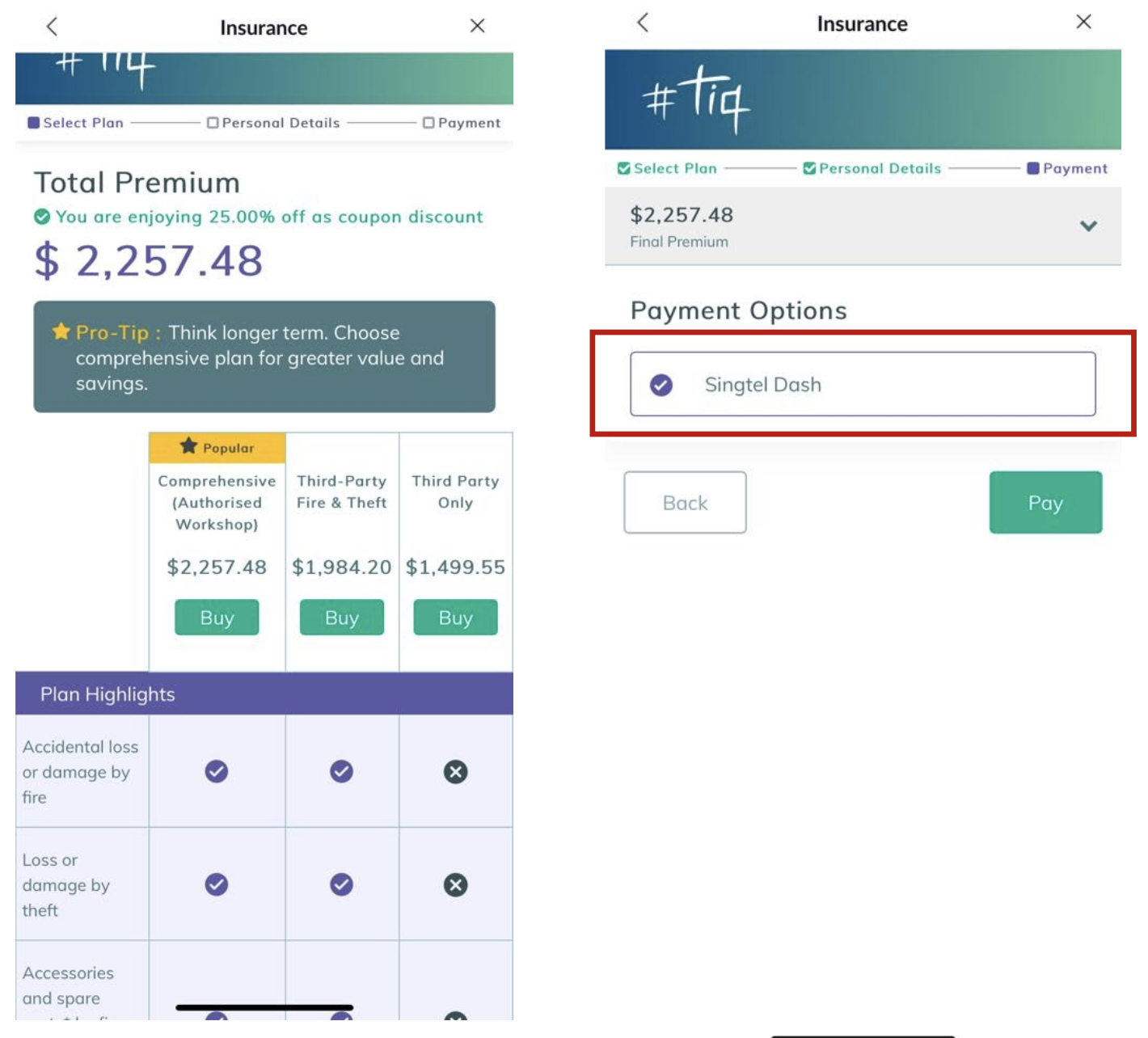1148x1038 pixels.
Task: Close the payment Insurance screen
Action: [x=1083, y=23]
